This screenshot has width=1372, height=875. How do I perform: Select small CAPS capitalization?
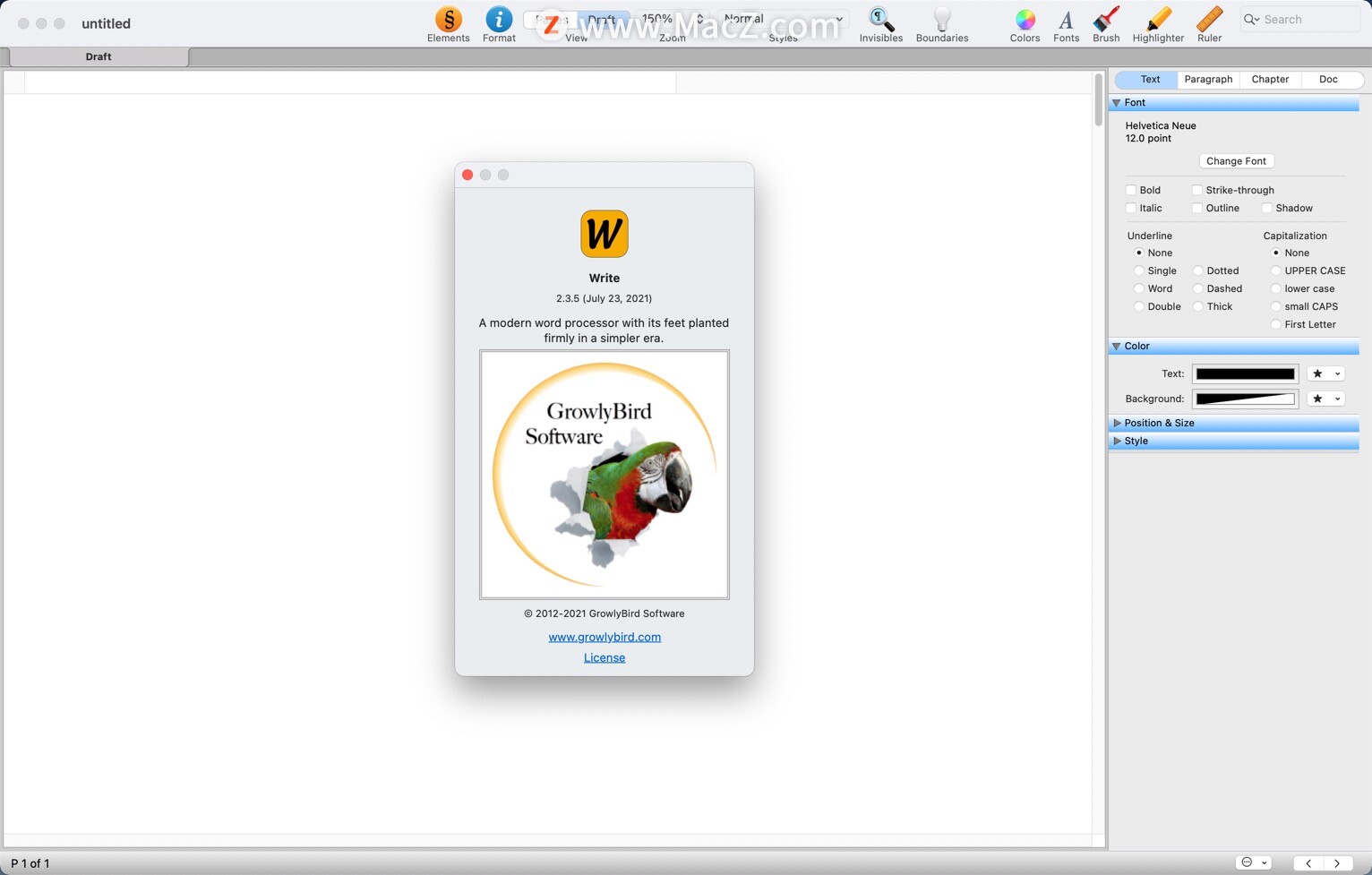1275,306
